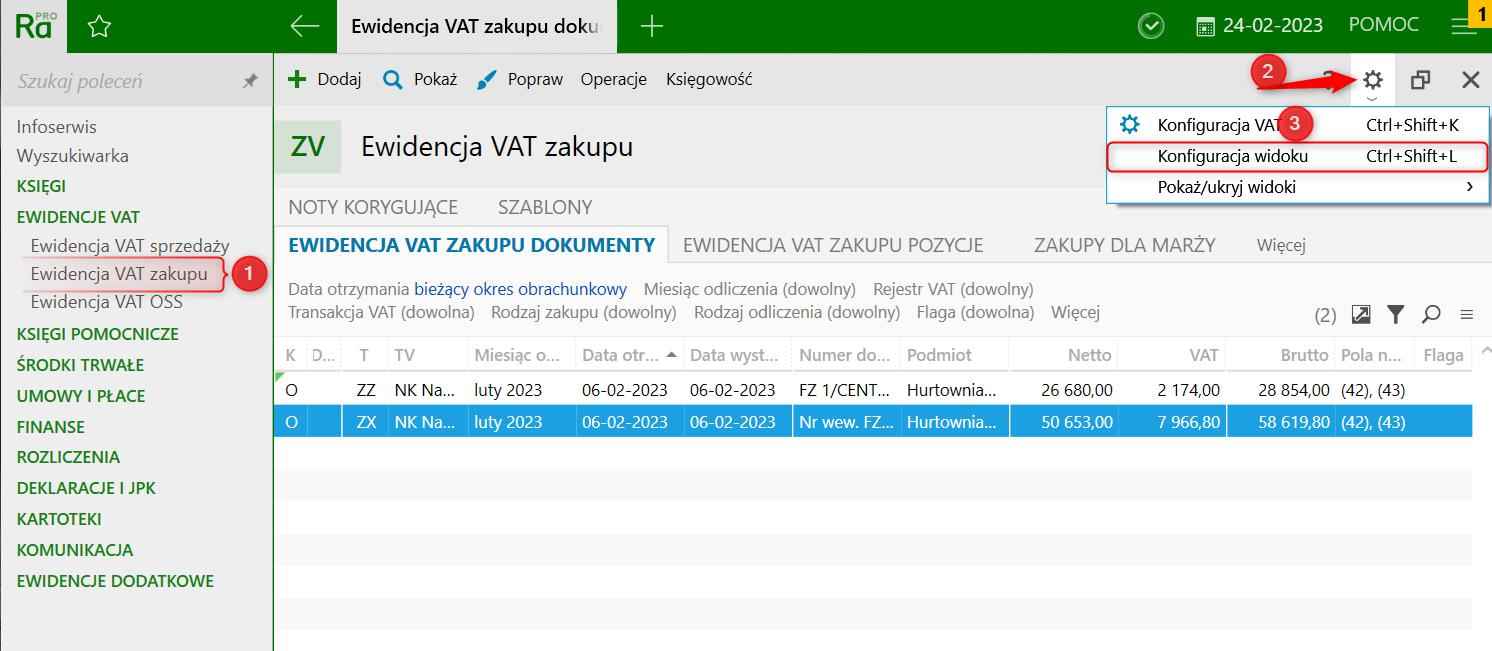Expand the ŚRODKI TRWAŁE section
The height and width of the screenshot is (651, 1492).
[80, 365]
